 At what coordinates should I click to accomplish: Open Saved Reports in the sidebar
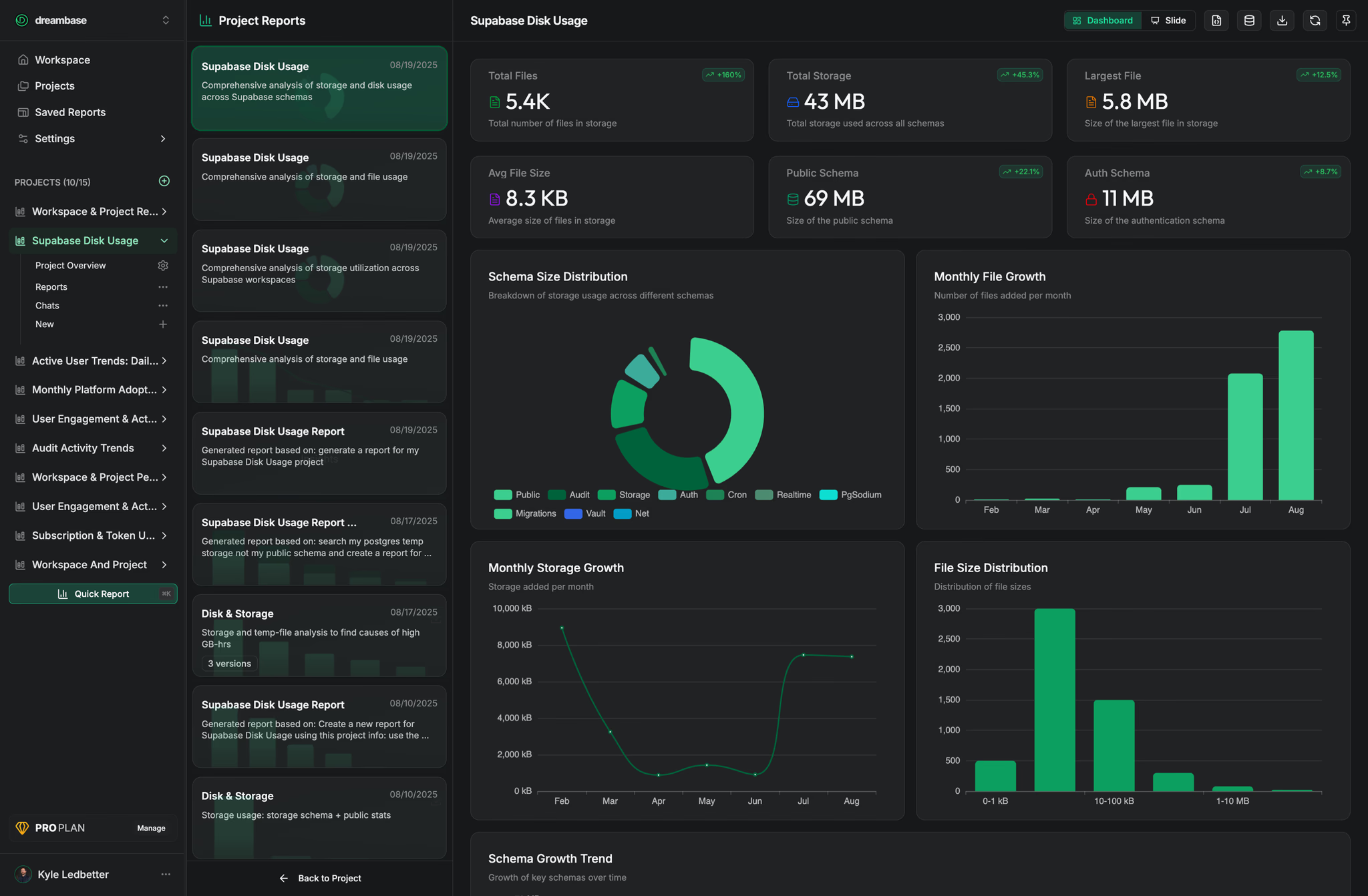tap(70, 112)
